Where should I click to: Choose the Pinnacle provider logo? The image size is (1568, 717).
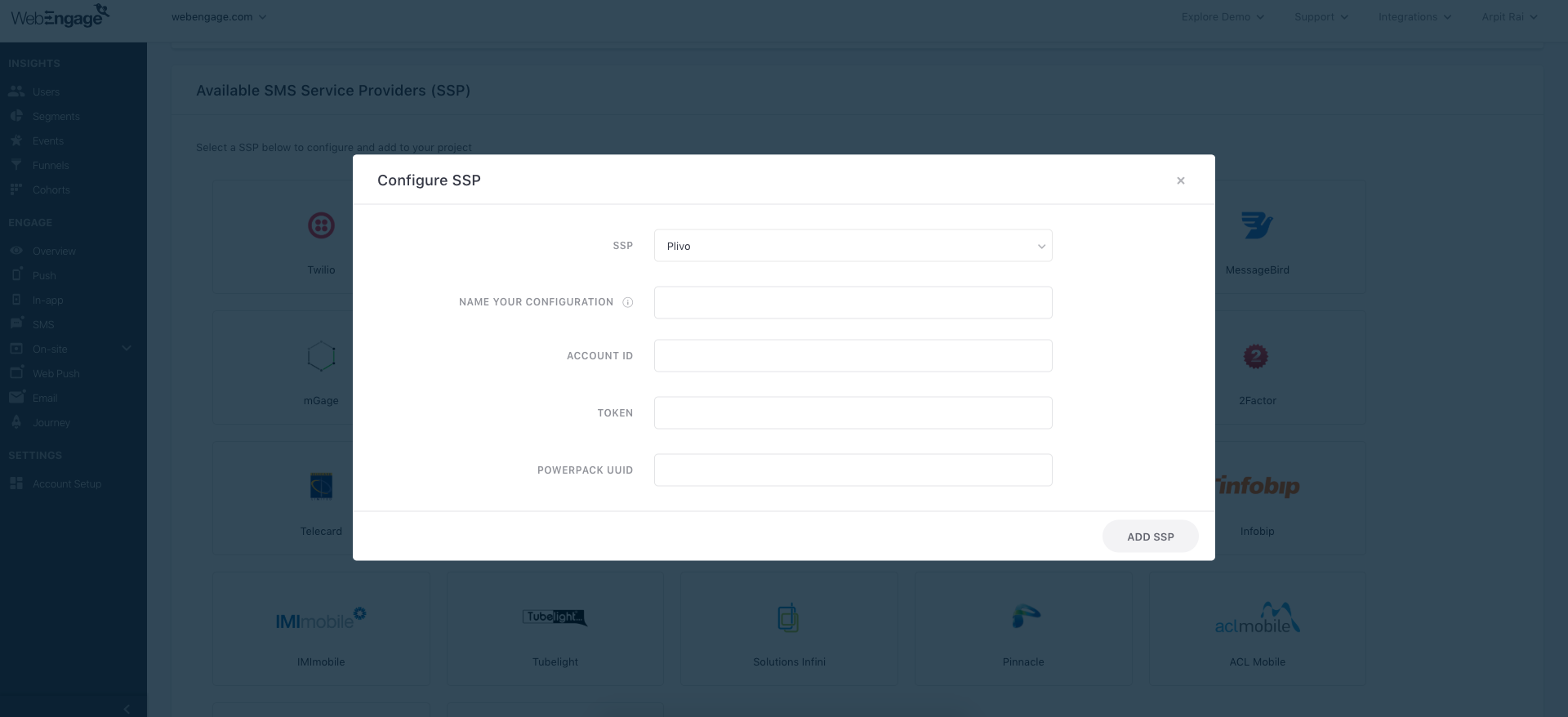[x=1026, y=617]
